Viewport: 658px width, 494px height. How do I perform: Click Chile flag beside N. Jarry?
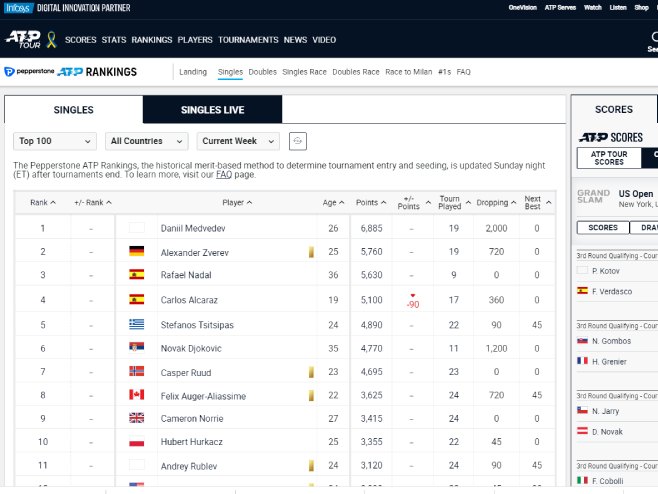pyautogui.click(x=582, y=410)
